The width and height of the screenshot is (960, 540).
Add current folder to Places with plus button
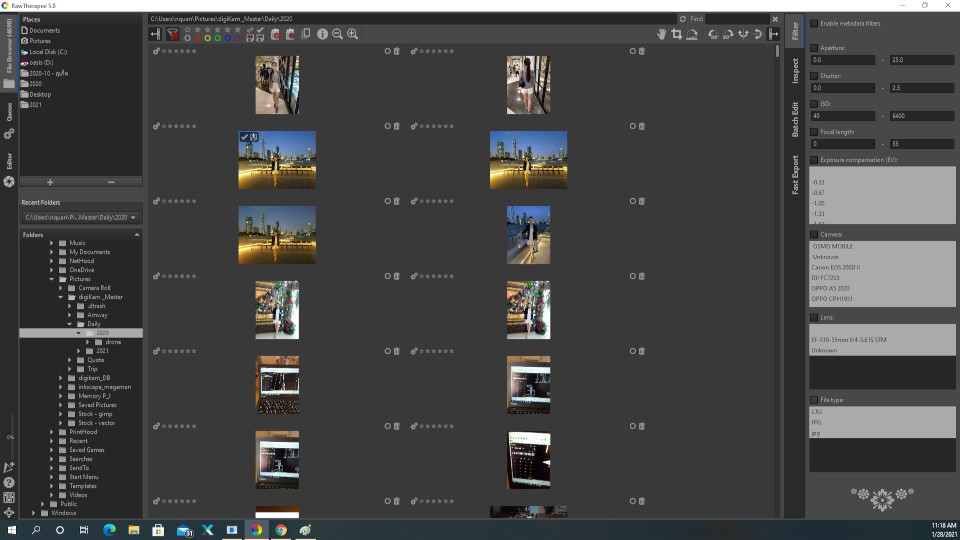[50, 182]
